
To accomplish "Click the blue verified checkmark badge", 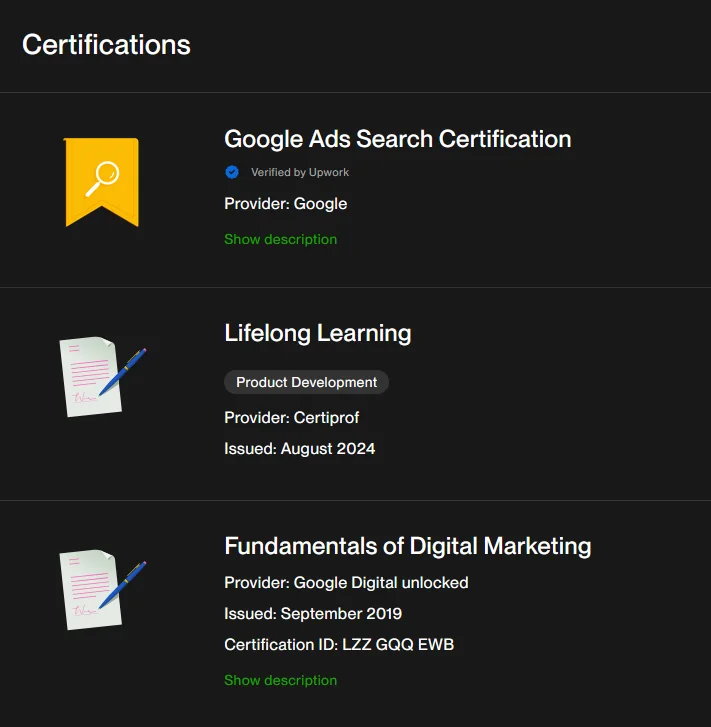I will click(232, 172).
